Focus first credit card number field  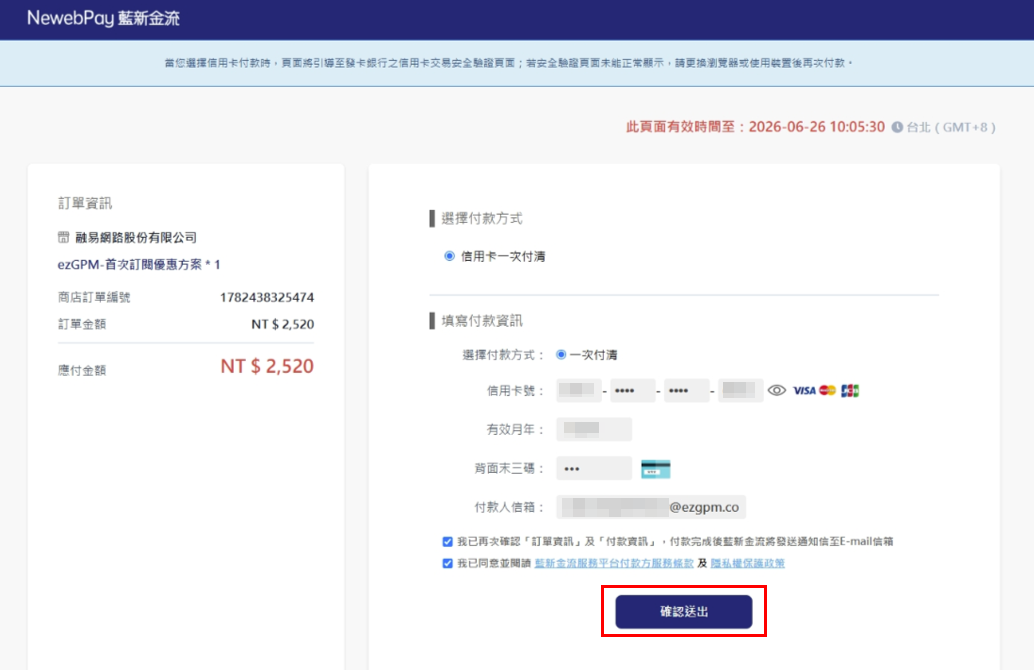[x=579, y=390]
